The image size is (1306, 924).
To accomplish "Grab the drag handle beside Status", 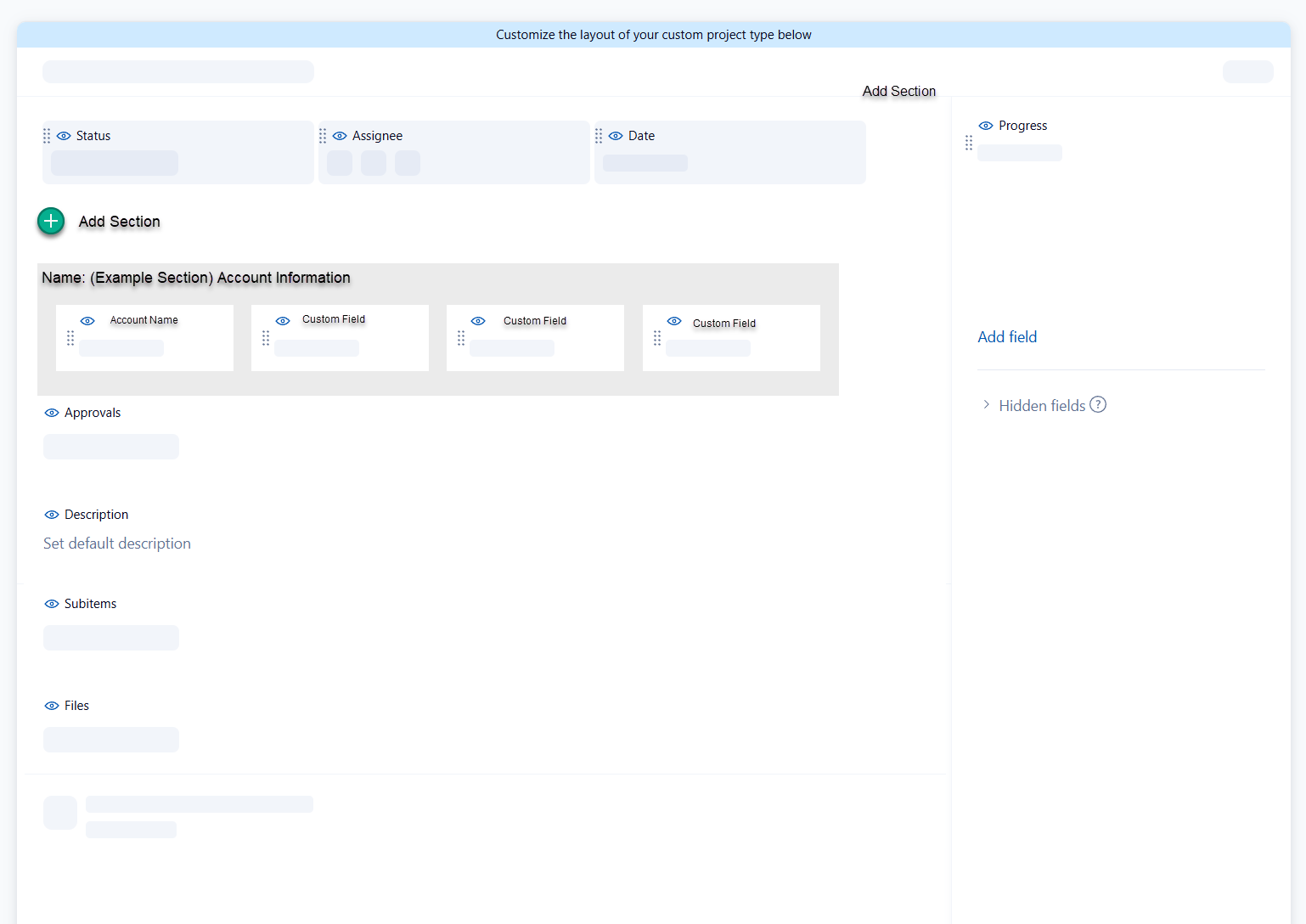I will coord(47,136).
